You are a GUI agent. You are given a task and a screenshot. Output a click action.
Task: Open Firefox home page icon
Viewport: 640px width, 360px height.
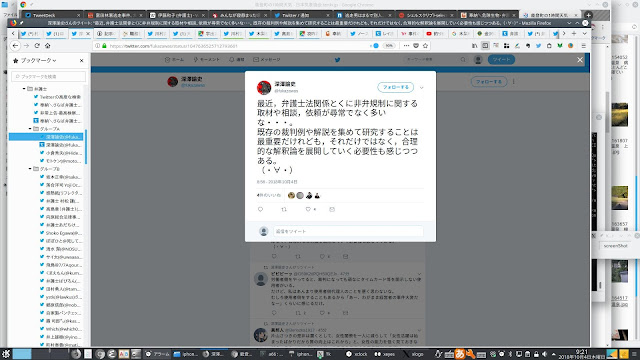pyautogui.click(x=47, y=46)
